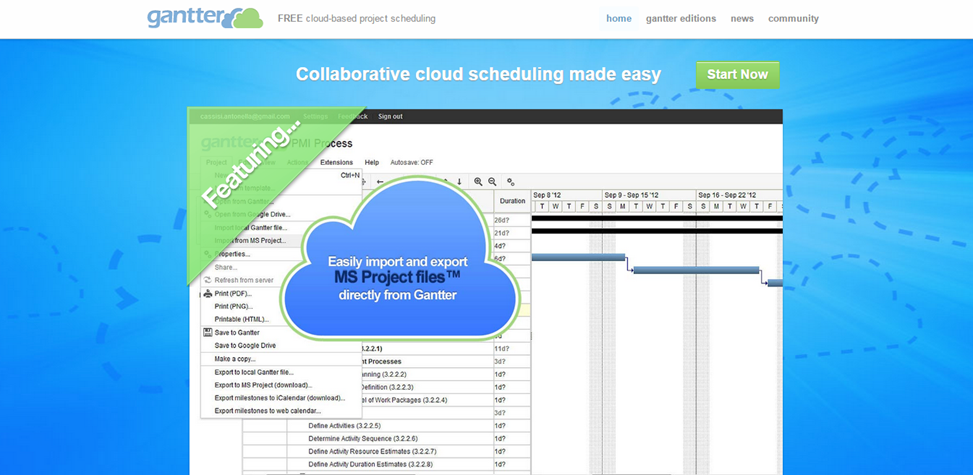Screen dimensions: 973x475
Task: Click the first blue Gantt task bar
Action: tap(578, 257)
